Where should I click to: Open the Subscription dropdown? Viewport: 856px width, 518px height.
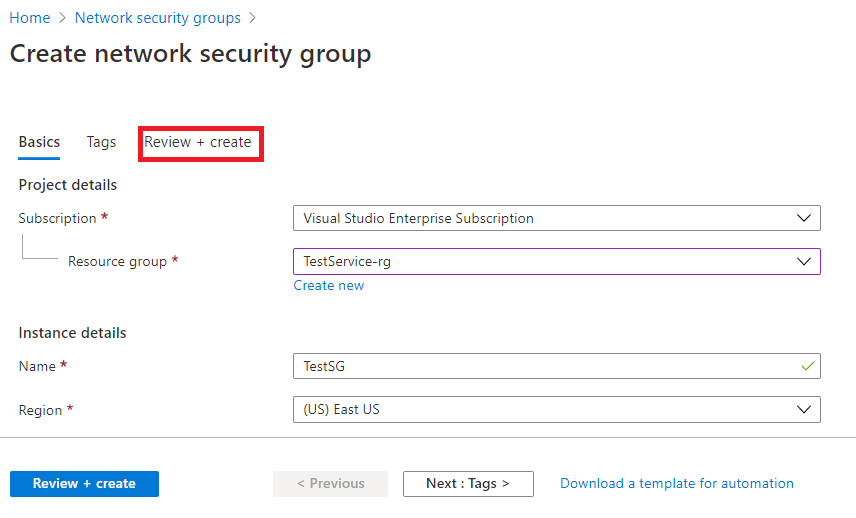click(x=556, y=218)
